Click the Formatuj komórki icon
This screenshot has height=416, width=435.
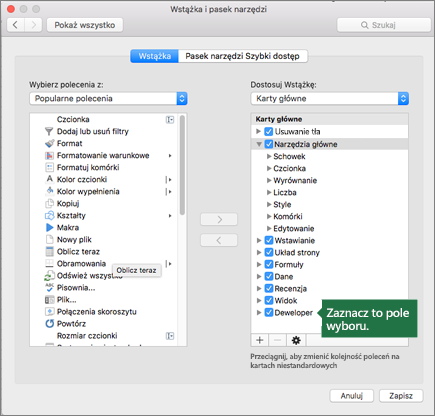(x=49, y=167)
